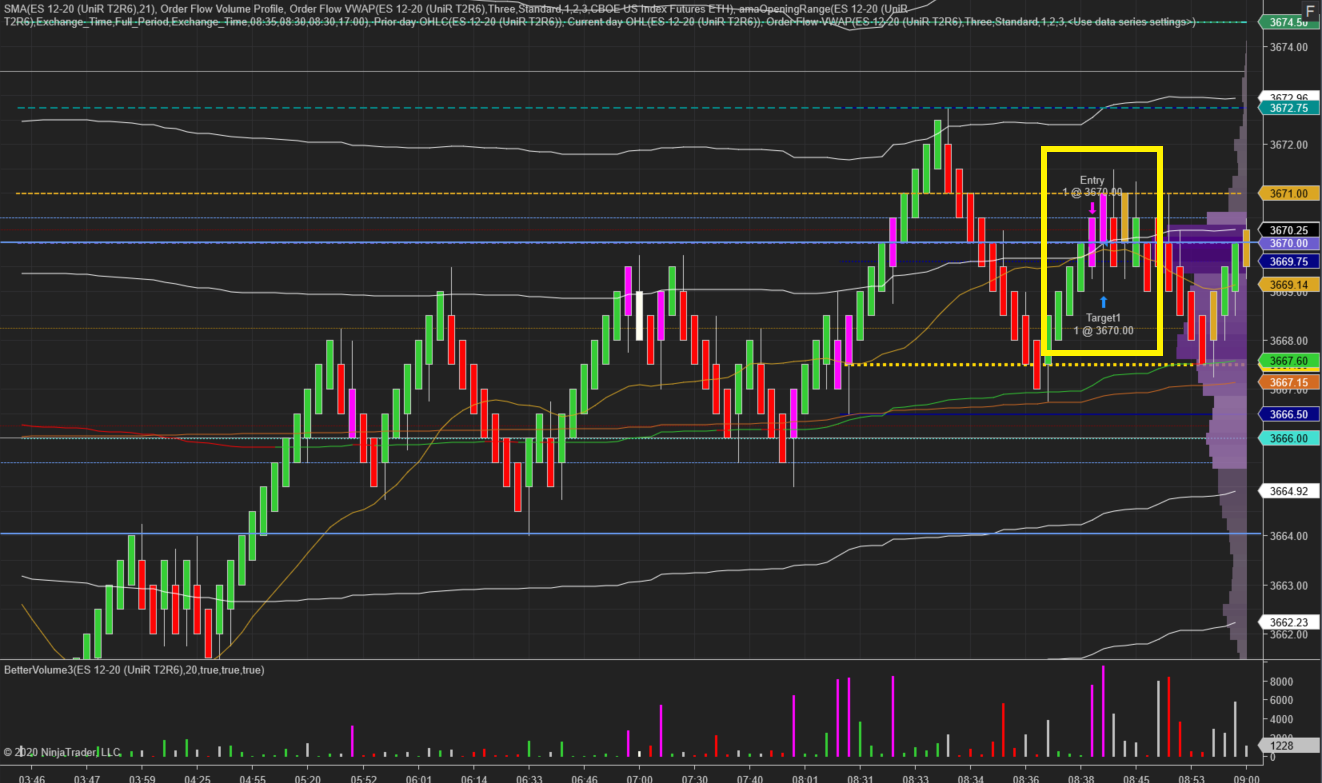Viewport: 1322px width, 783px height.
Task: Click the 3663.00 price axis label
Action: tap(1288, 585)
